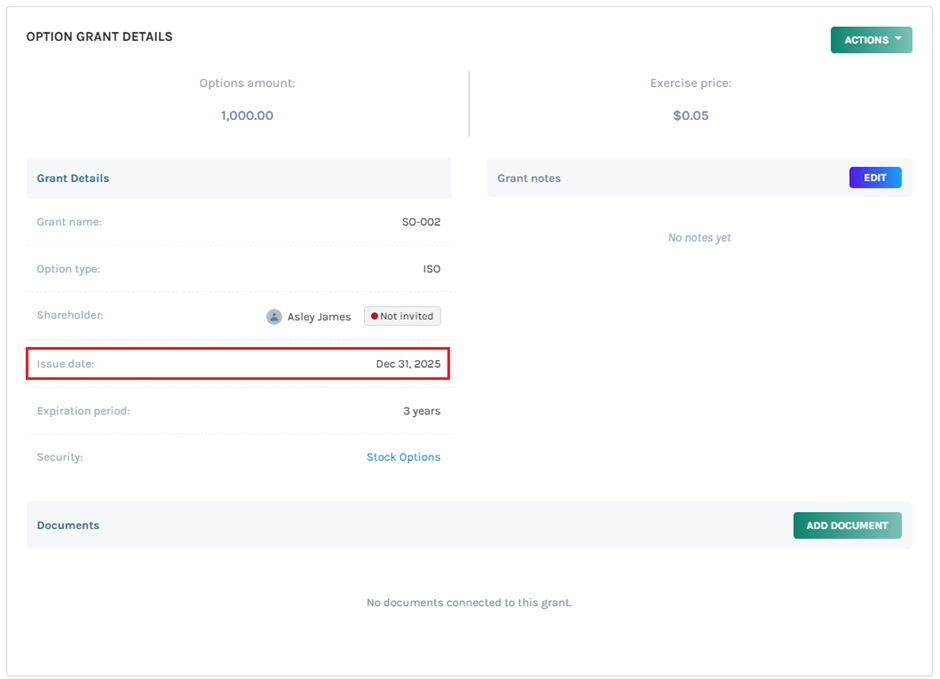The width and height of the screenshot is (940, 679).
Task: Click the caret arrow on ACTIONS button
Action: [x=898, y=39]
